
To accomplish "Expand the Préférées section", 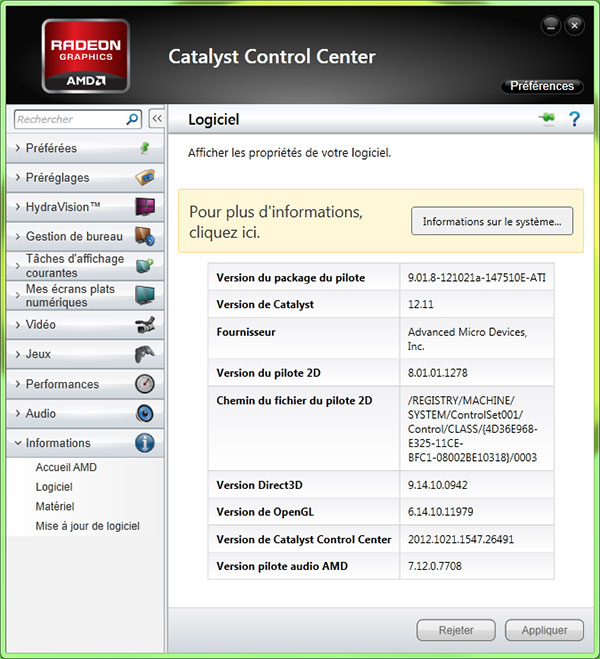I will pyautogui.click(x=18, y=148).
